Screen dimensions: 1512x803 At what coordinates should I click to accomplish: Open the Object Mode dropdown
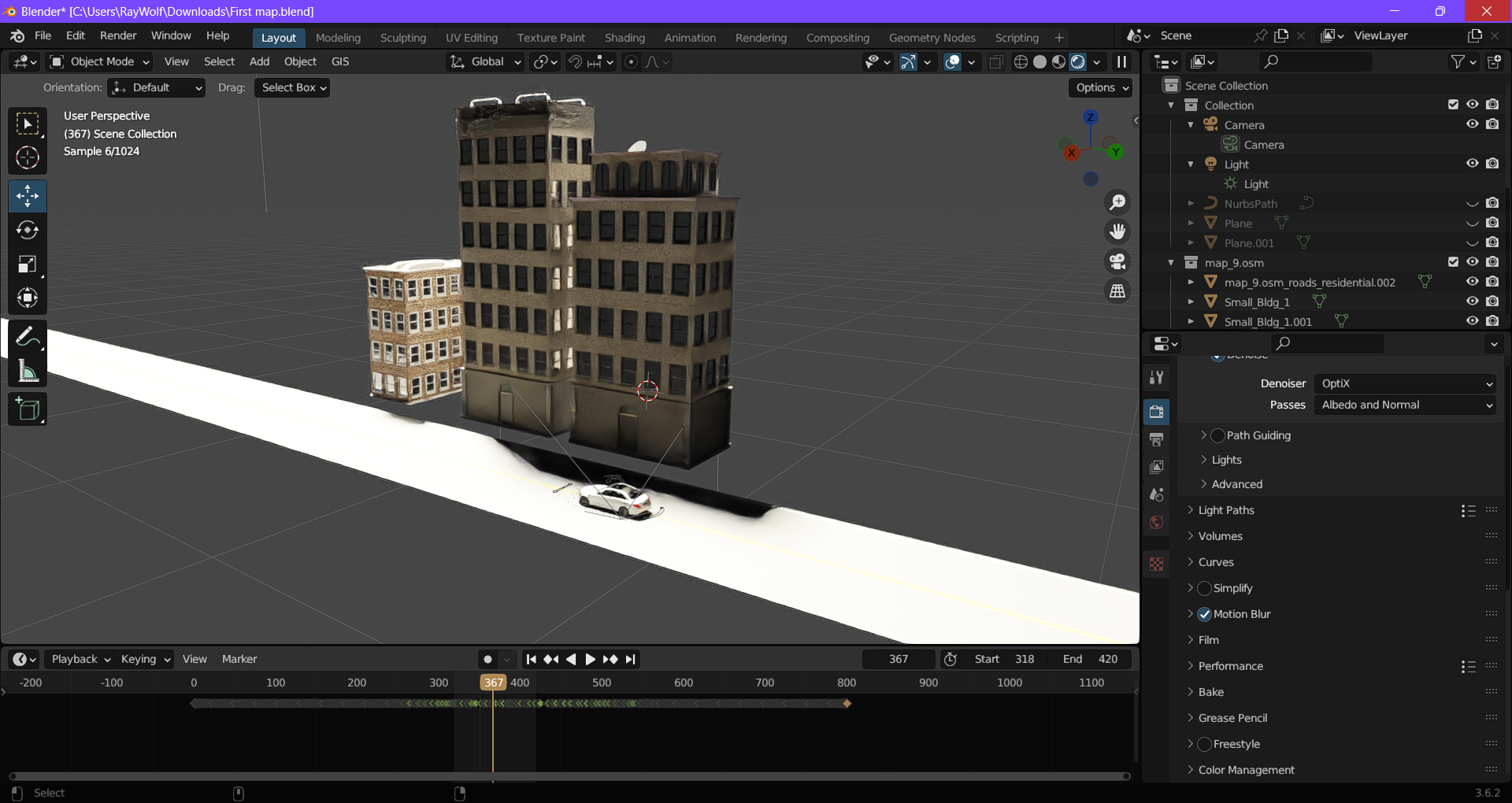[99, 61]
